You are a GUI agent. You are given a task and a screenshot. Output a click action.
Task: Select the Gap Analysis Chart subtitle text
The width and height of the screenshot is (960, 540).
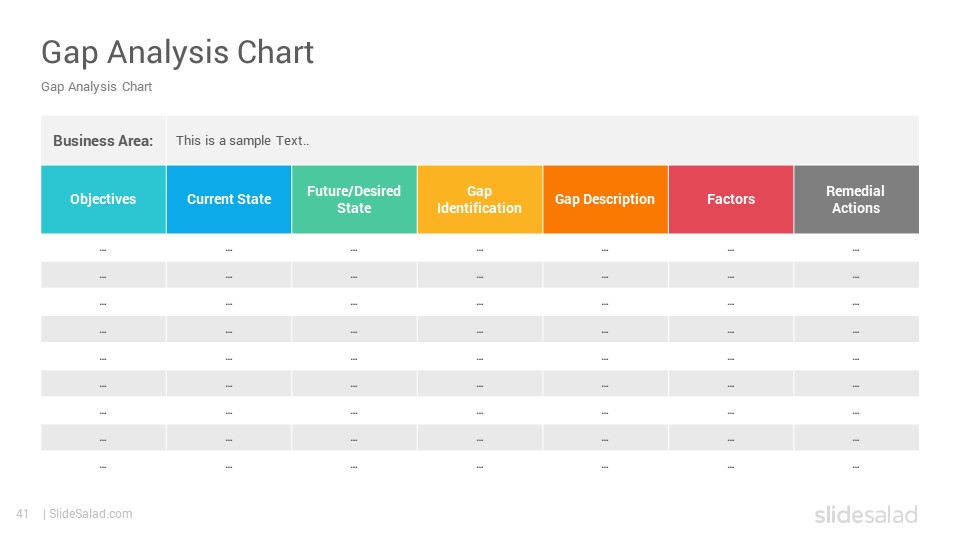click(97, 87)
